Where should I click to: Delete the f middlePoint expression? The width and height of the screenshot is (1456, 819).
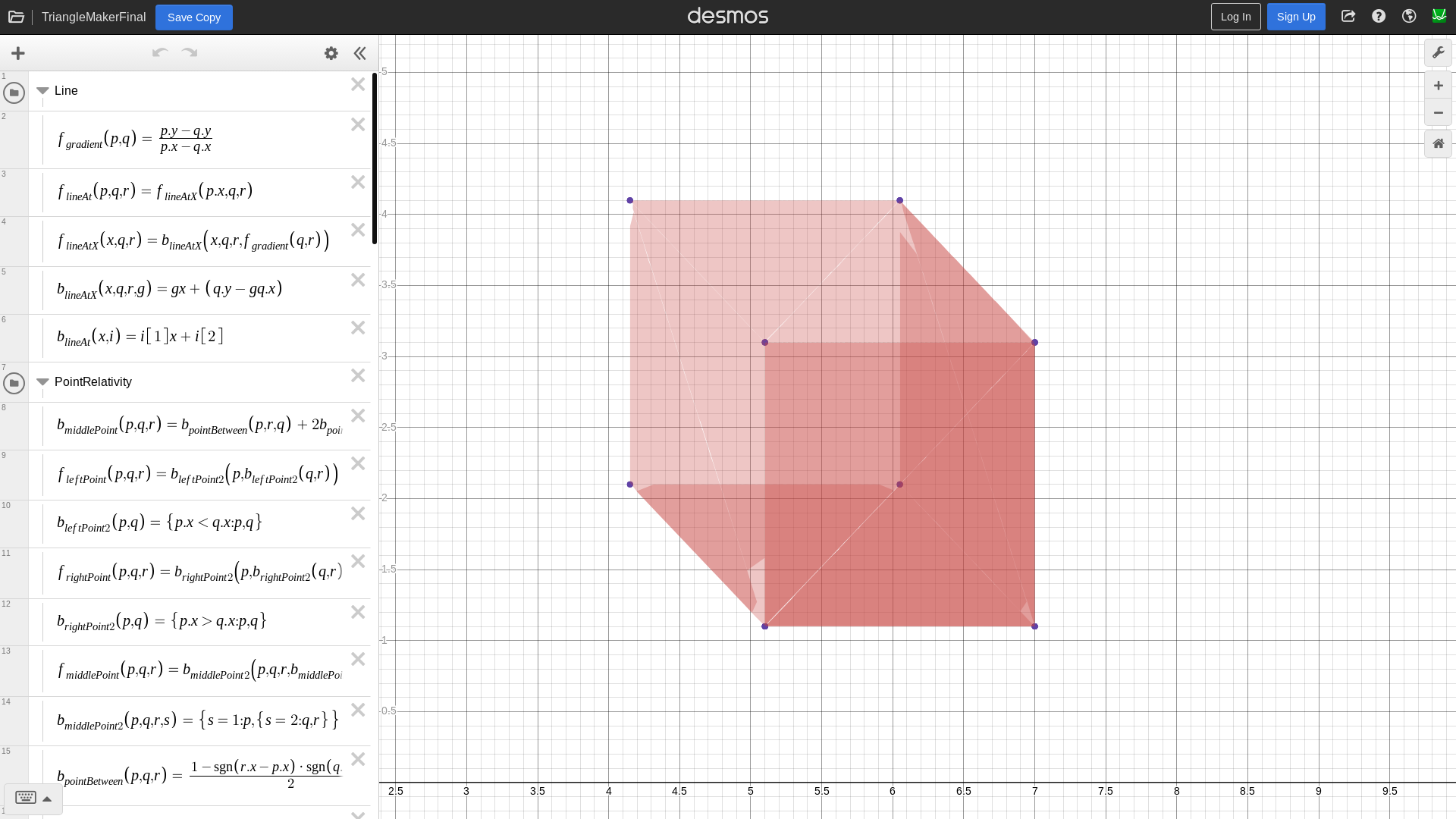(358, 659)
